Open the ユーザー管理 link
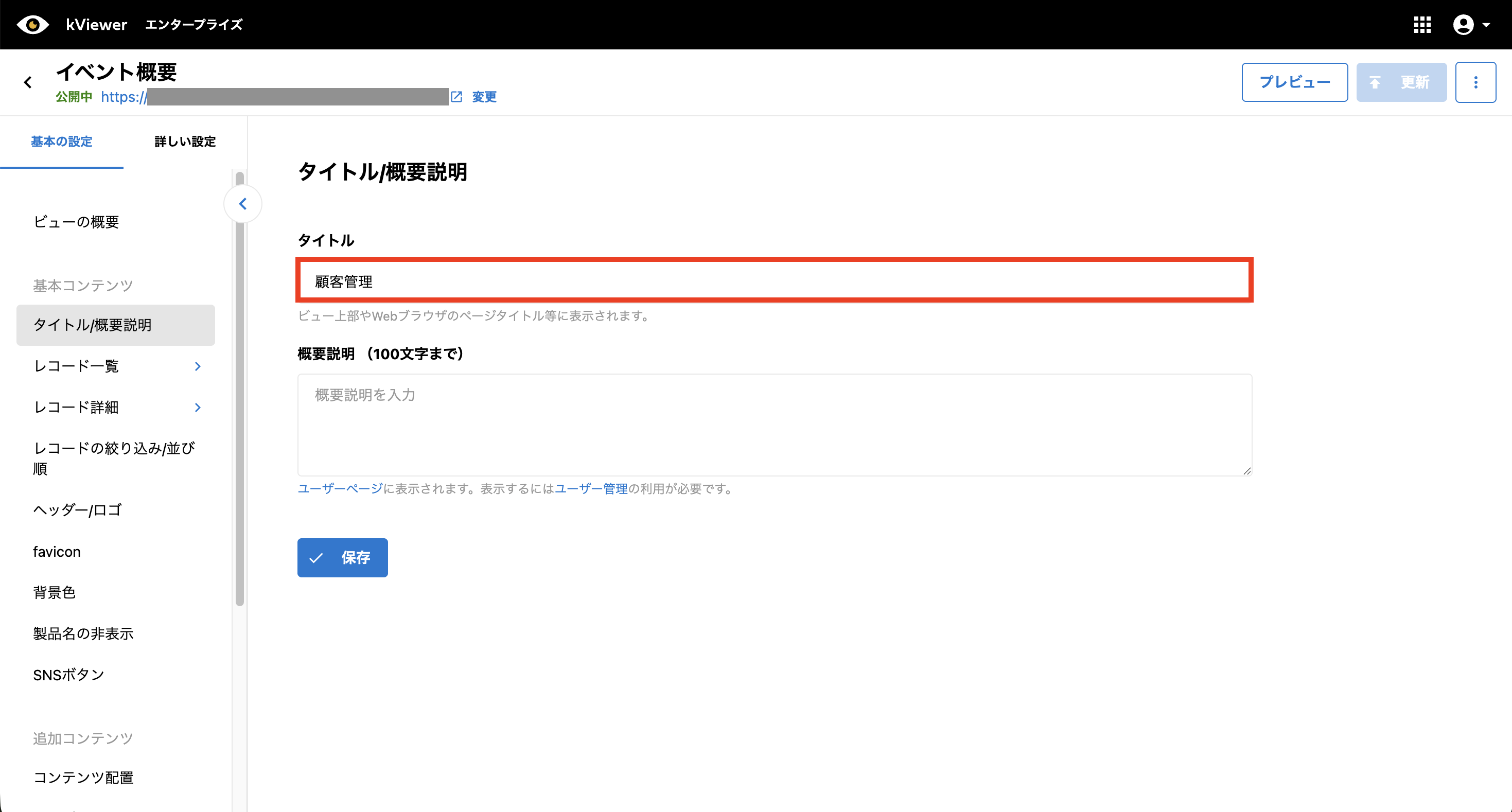This screenshot has height=812, width=1512. [x=591, y=489]
